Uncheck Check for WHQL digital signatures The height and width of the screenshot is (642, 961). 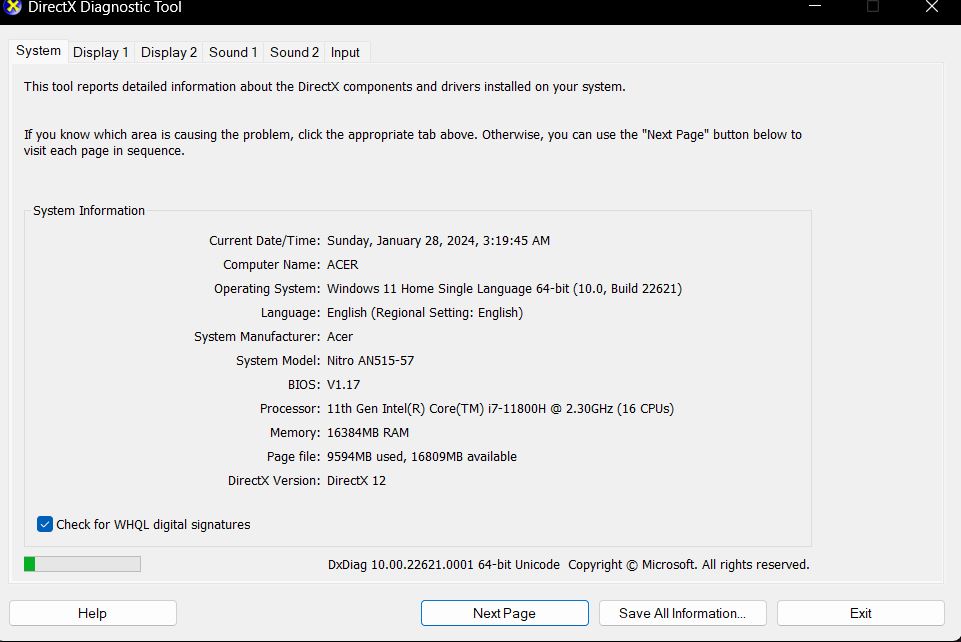pos(45,524)
